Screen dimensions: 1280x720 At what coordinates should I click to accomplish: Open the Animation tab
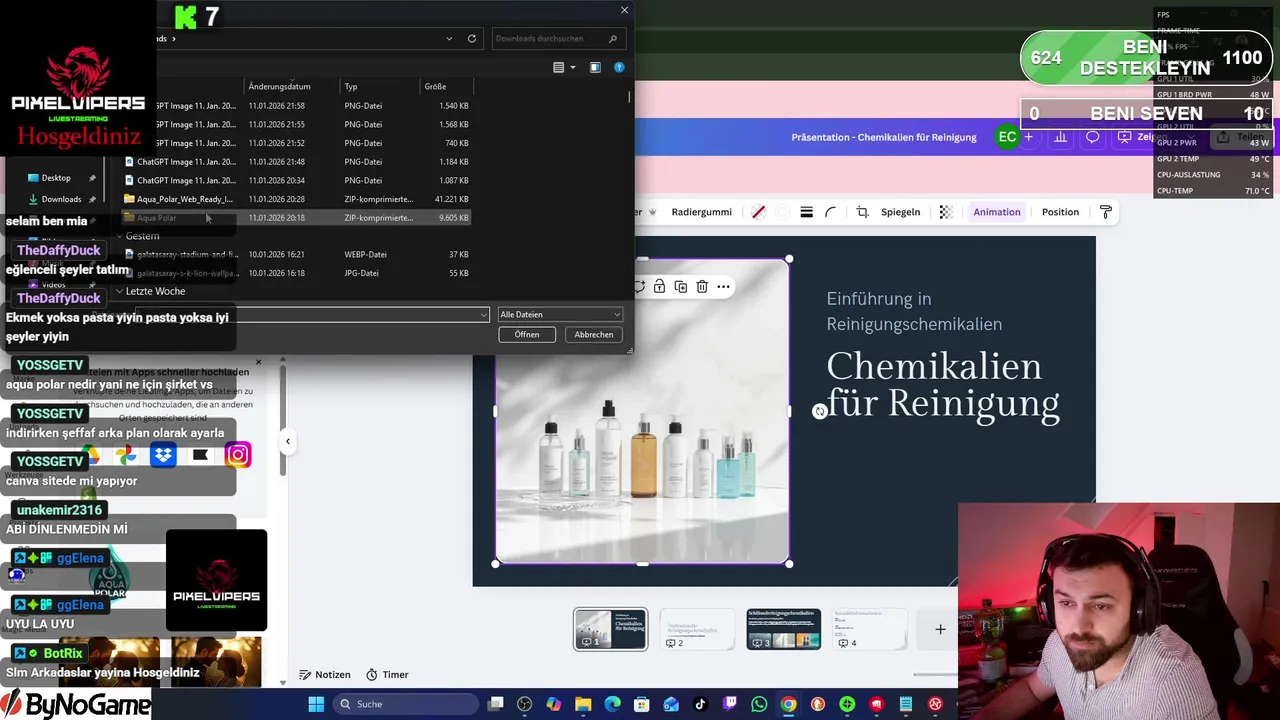pyautogui.click(x=997, y=212)
